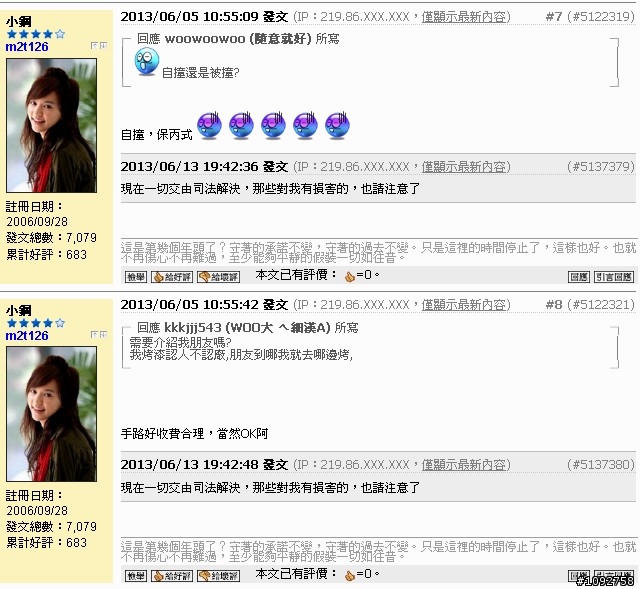
Task: Click the up-arrow small icon beside m2t126 in post #7
Action: (94, 45)
